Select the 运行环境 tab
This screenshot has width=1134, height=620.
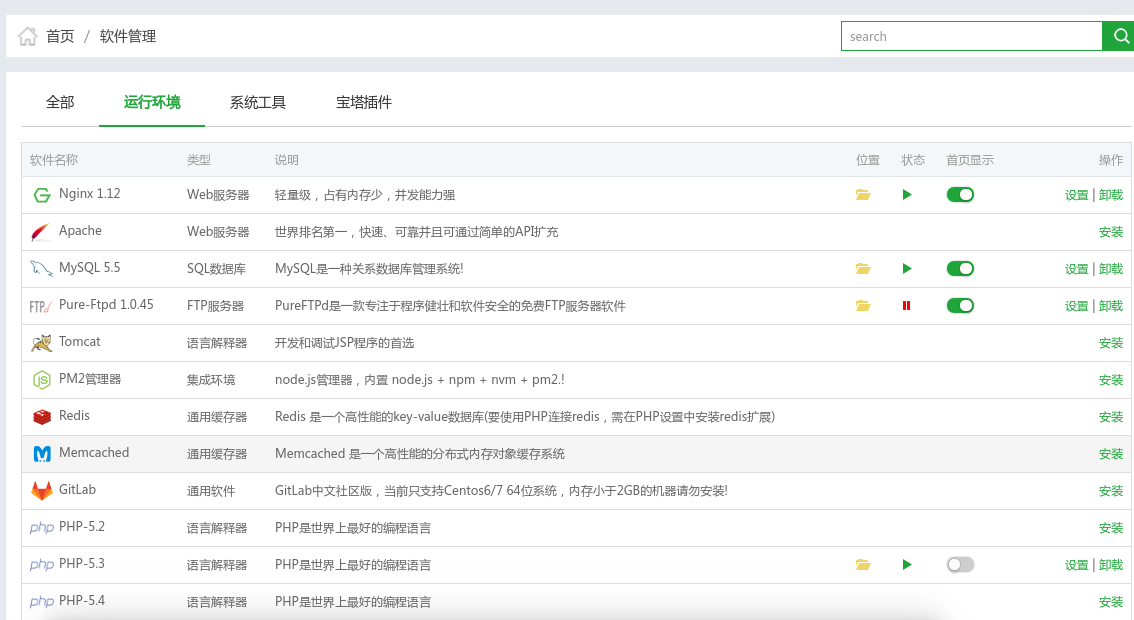[152, 103]
